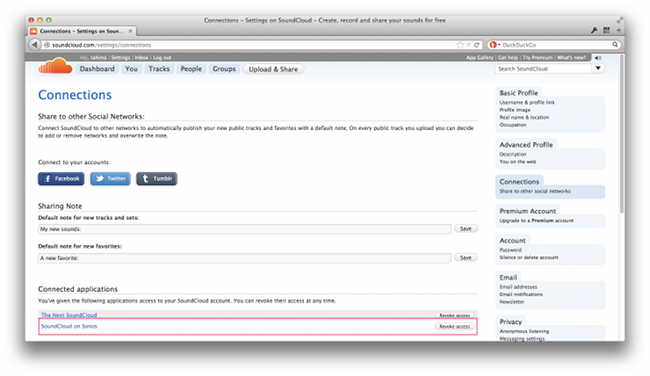This screenshot has height=376, width=650.
Task: Click the page vertical scrollbar
Action: [621, 134]
